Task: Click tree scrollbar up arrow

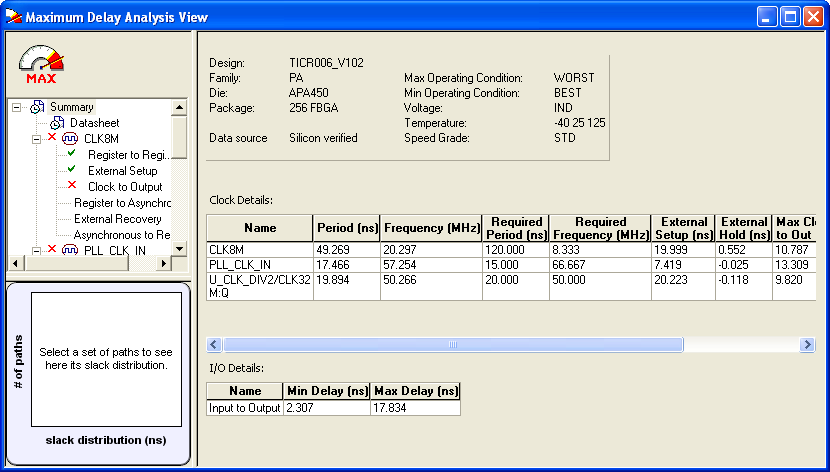Action: click(179, 107)
